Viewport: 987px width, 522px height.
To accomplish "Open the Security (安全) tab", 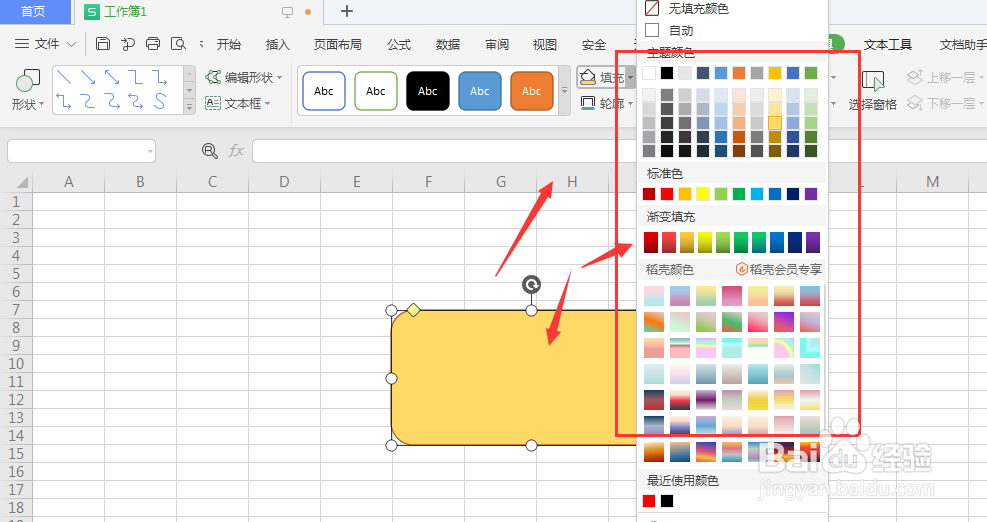I will [x=594, y=44].
